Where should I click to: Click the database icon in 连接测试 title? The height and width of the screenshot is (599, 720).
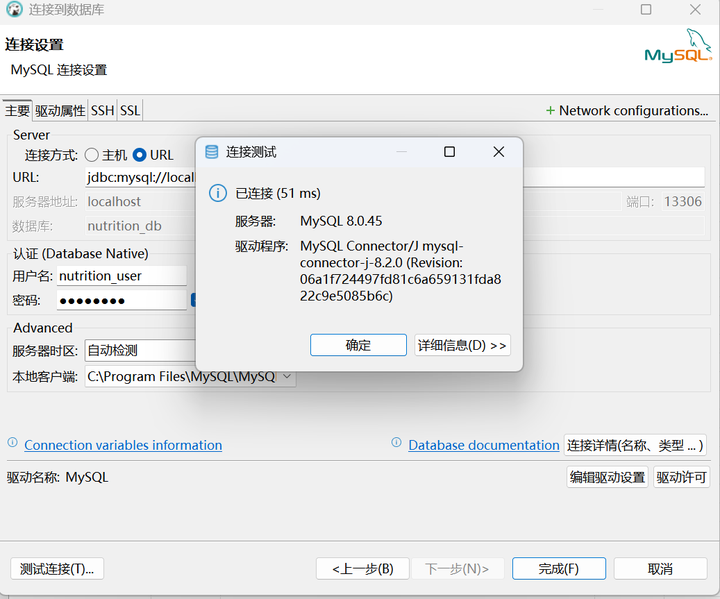pyautogui.click(x=212, y=152)
